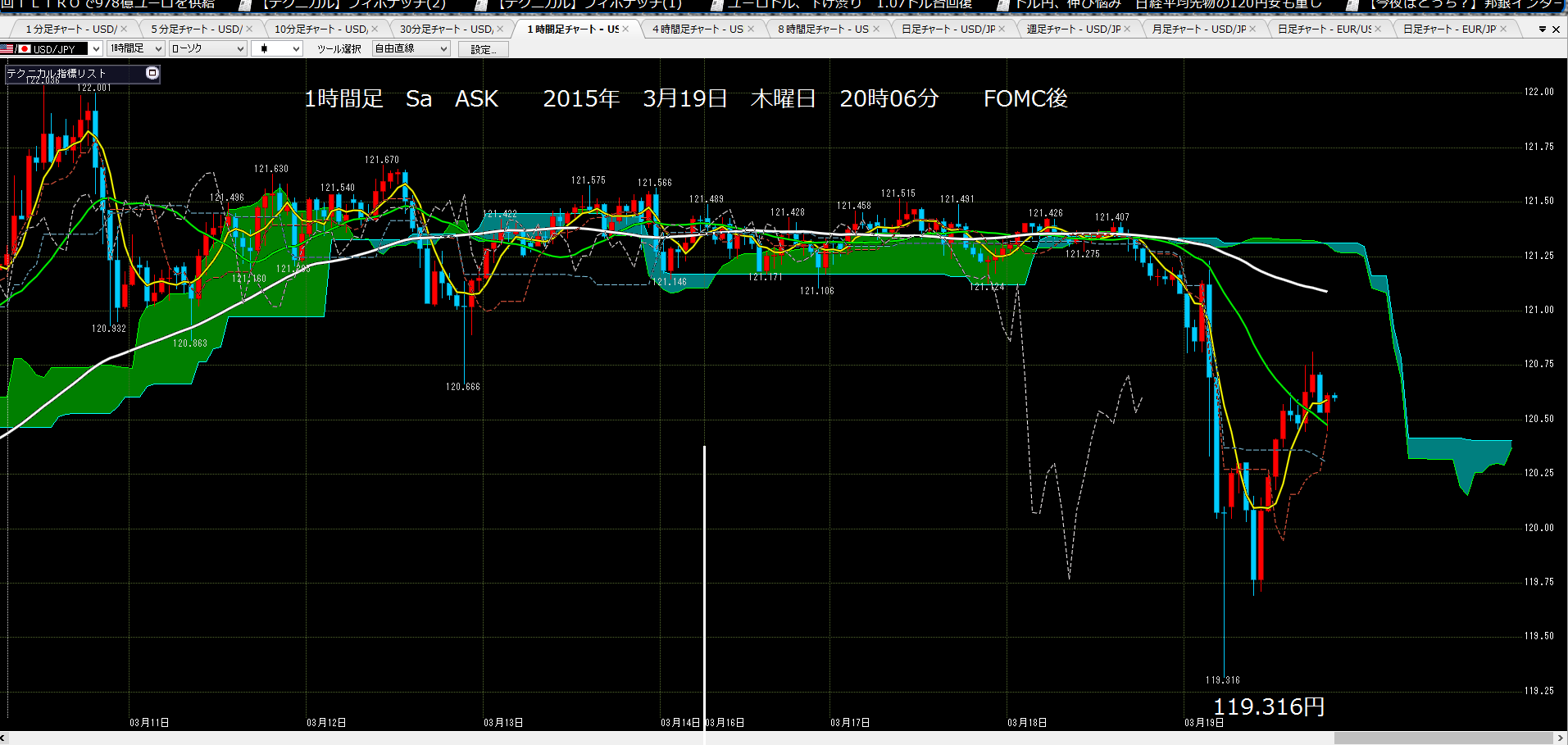1568x745 pixels.
Task: Expand the テクニカル指標リスト panel
Action: tap(152, 73)
